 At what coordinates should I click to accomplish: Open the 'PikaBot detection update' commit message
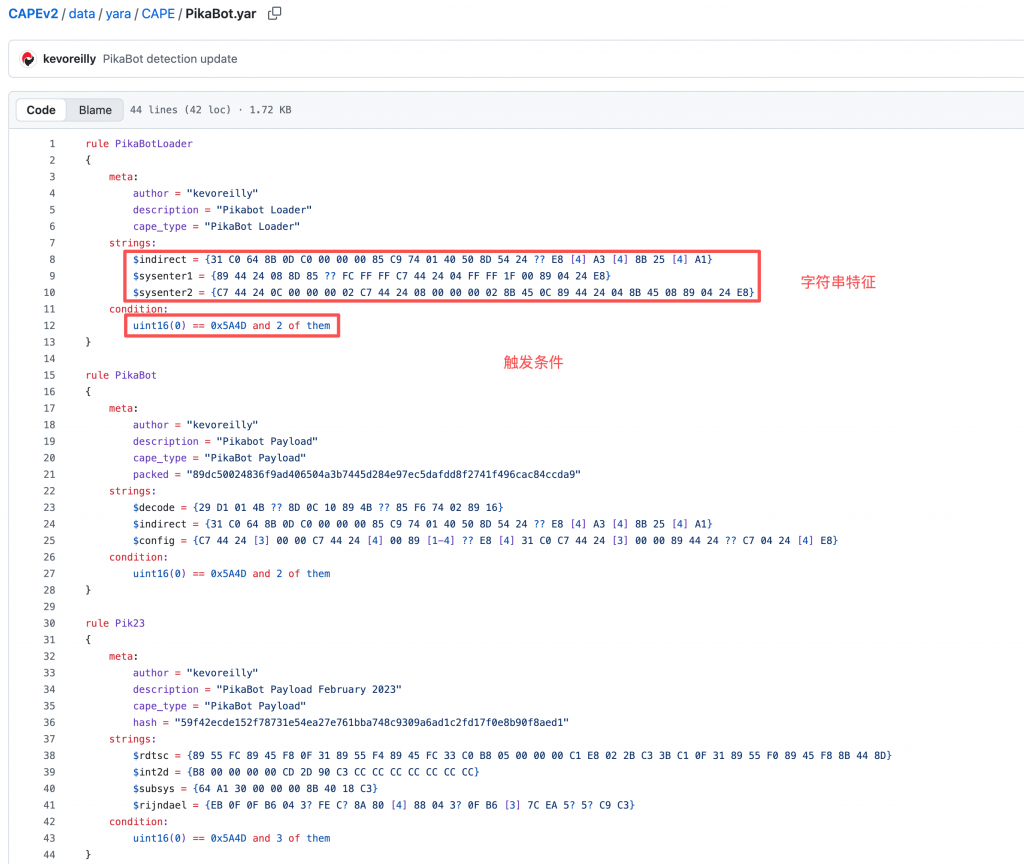pyautogui.click(x=170, y=59)
